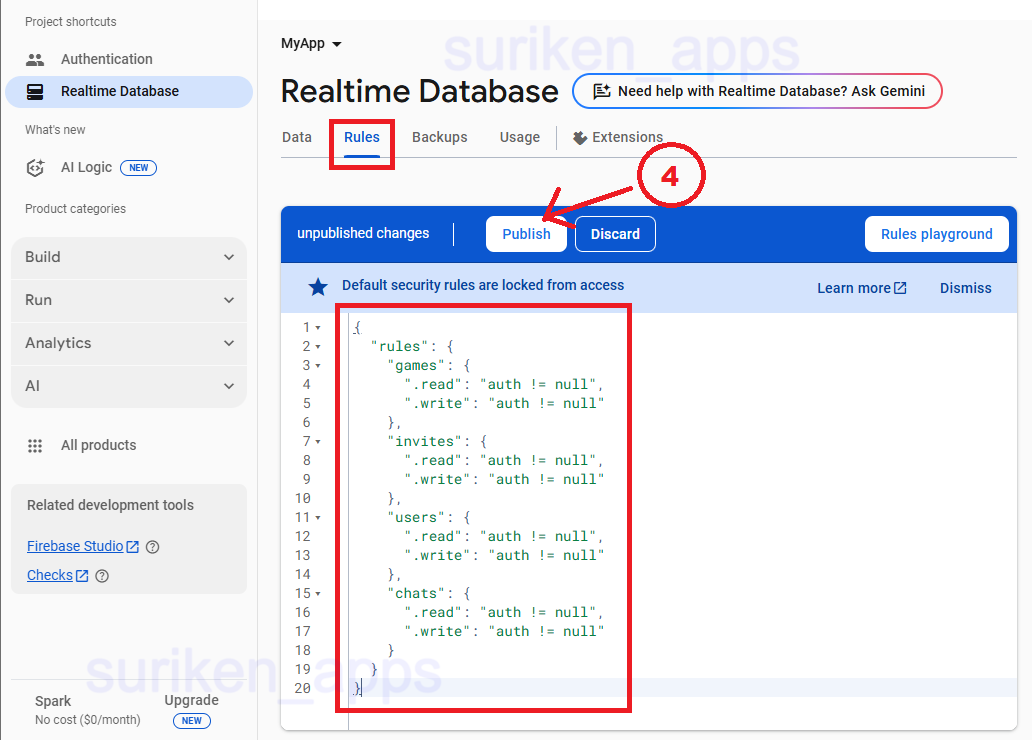The height and width of the screenshot is (740, 1032).
Task: Click help icon next to Firebase Studio
Action: [x=152, y=547]
